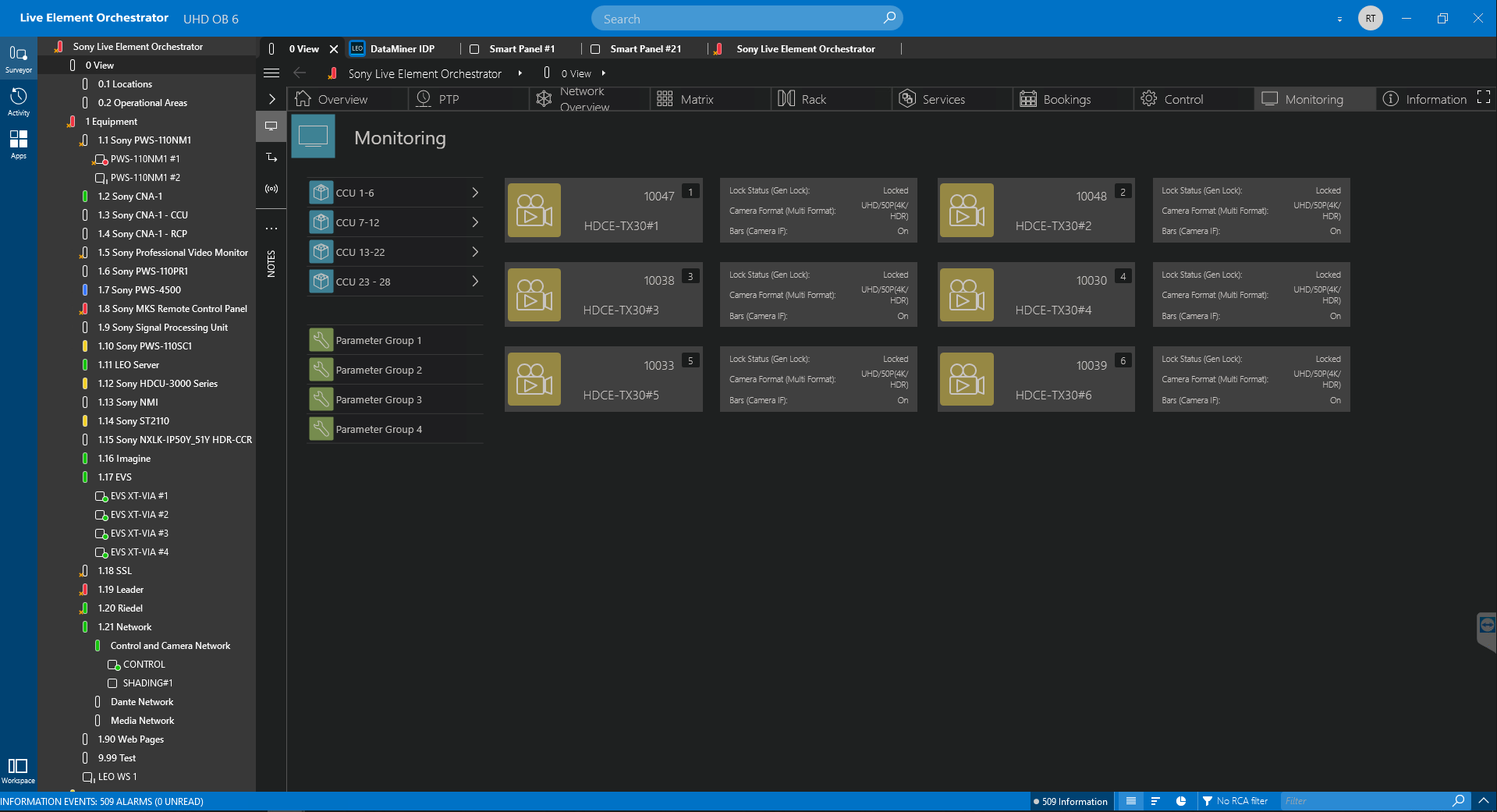Switch to the DataMiner IDP card tab
Image resolution: width=1497 pixels, height=812 pixels.
click(401, 48)
